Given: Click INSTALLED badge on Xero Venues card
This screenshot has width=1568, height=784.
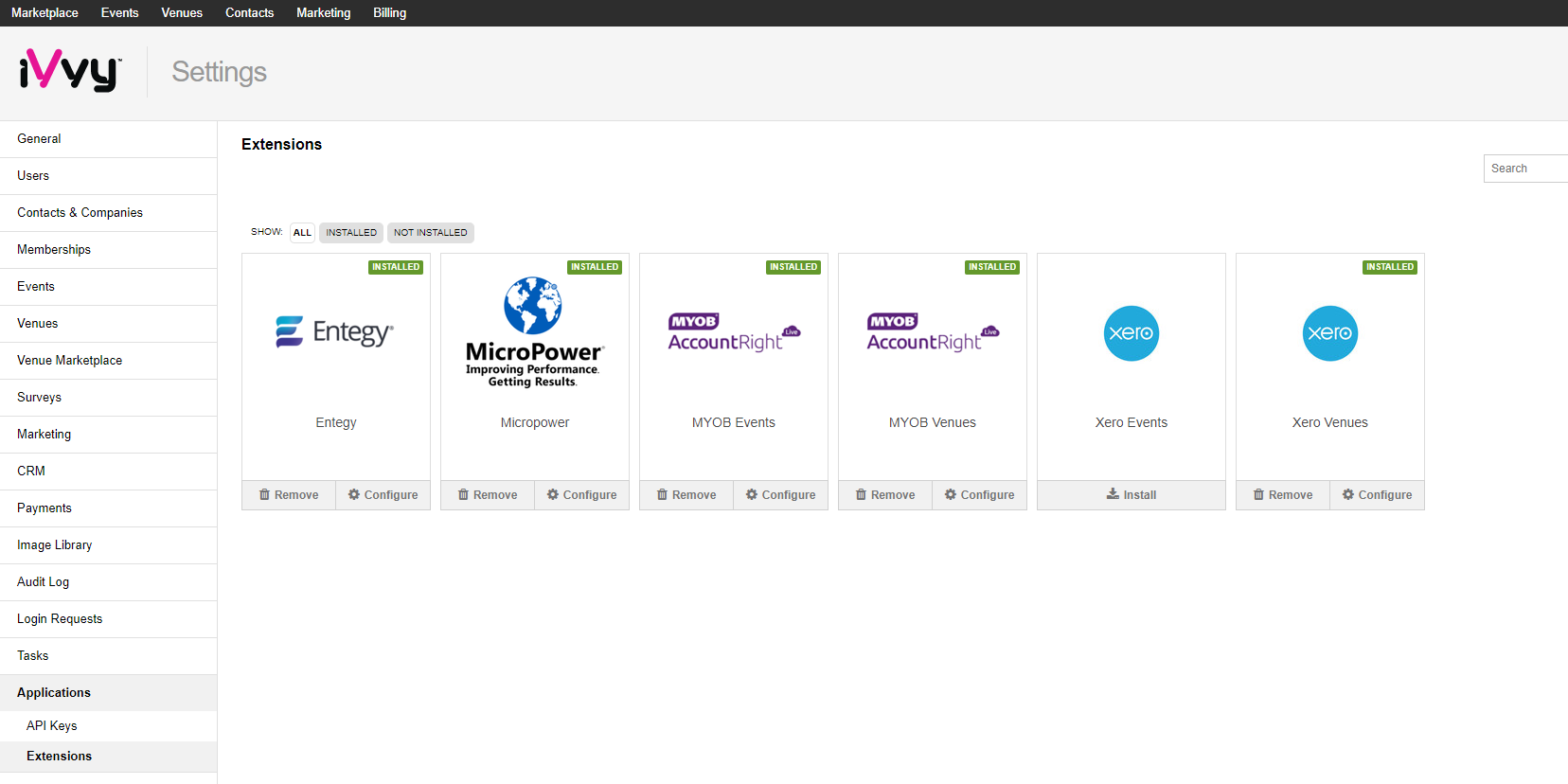Looking at the screenshot, I should [1390, 267].
